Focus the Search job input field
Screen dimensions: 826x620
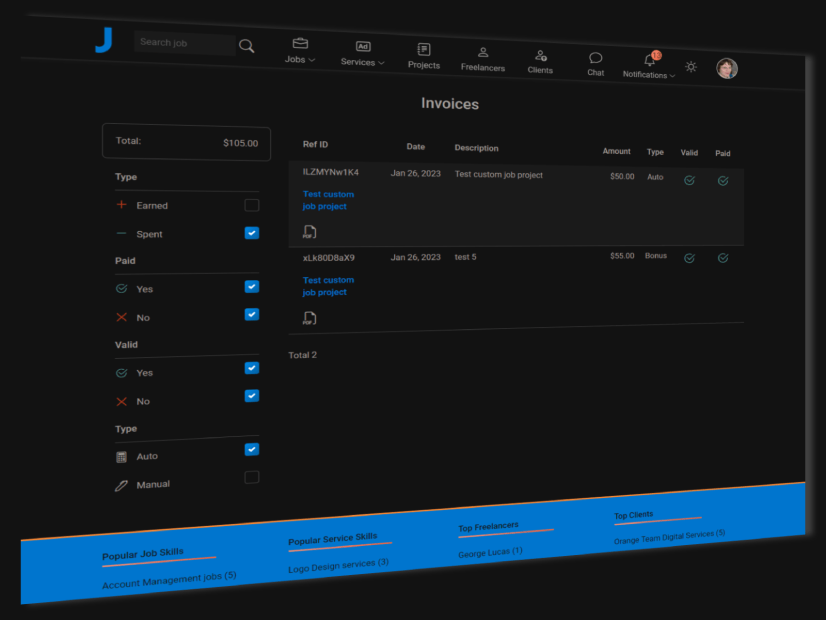(x=184, y=43)
